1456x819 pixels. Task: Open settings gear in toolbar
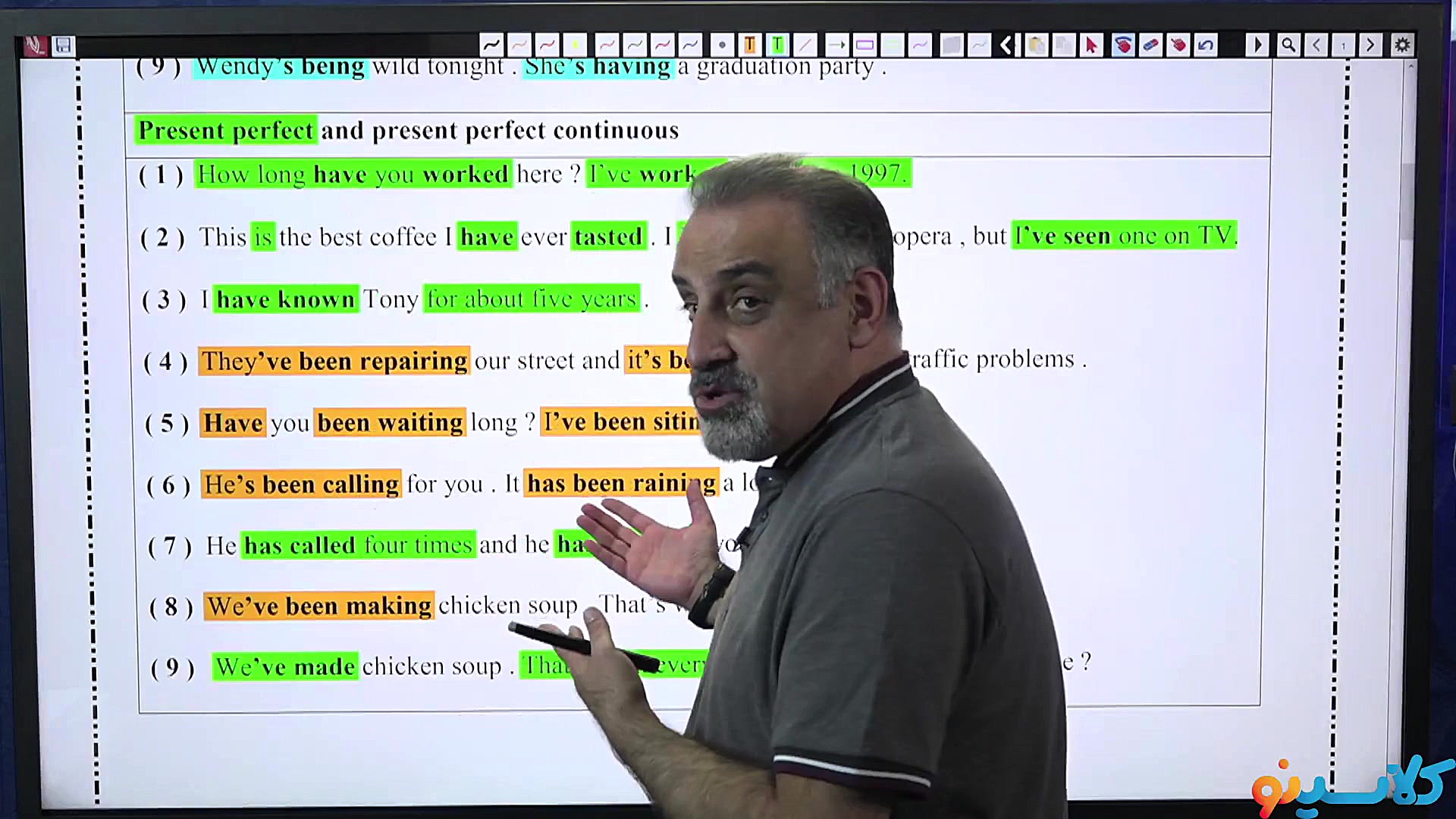click(1402, 45)
